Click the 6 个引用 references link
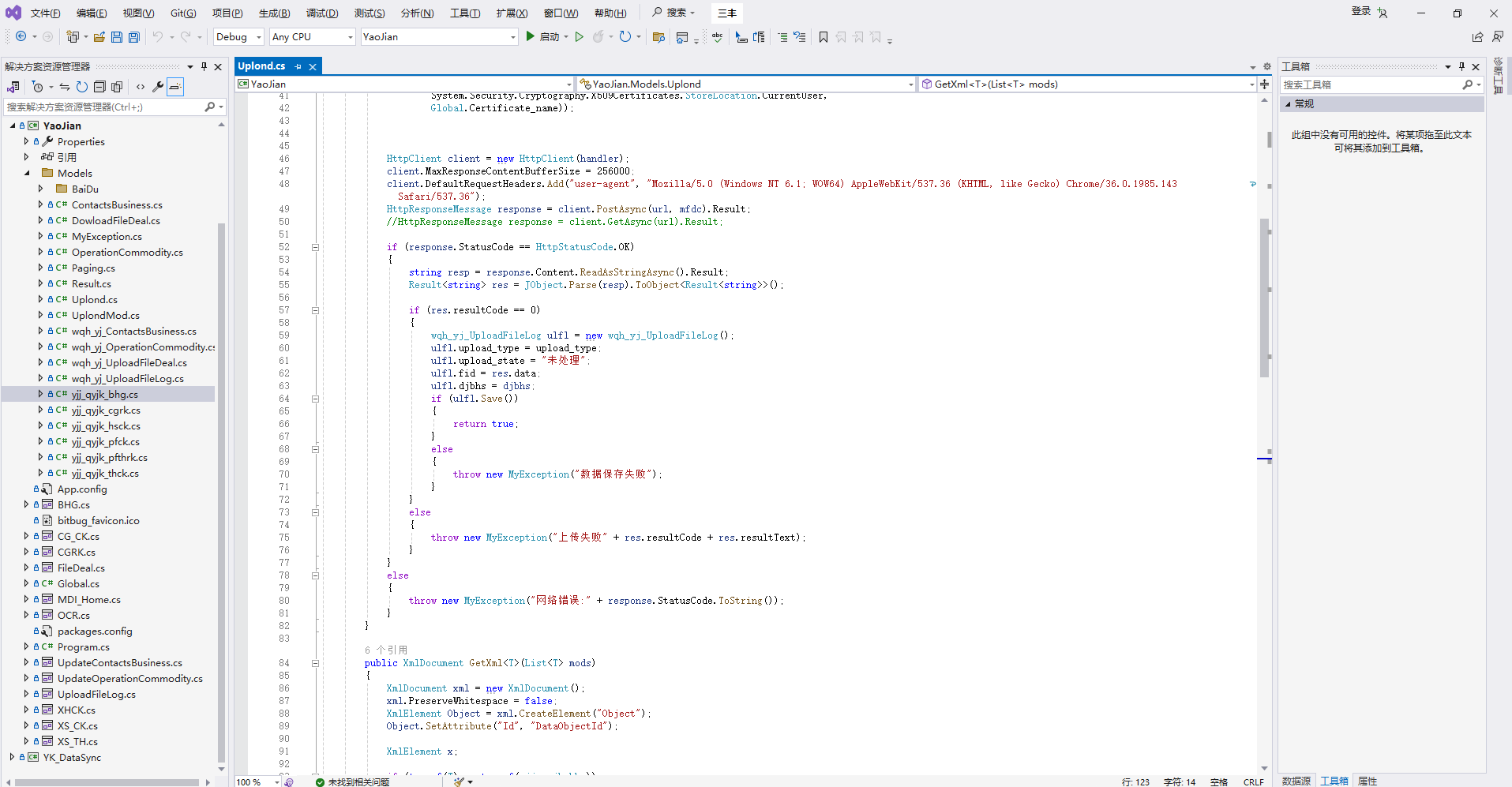Image resolution: width=1512 pixels, height=787 pixels. (386, 650)
